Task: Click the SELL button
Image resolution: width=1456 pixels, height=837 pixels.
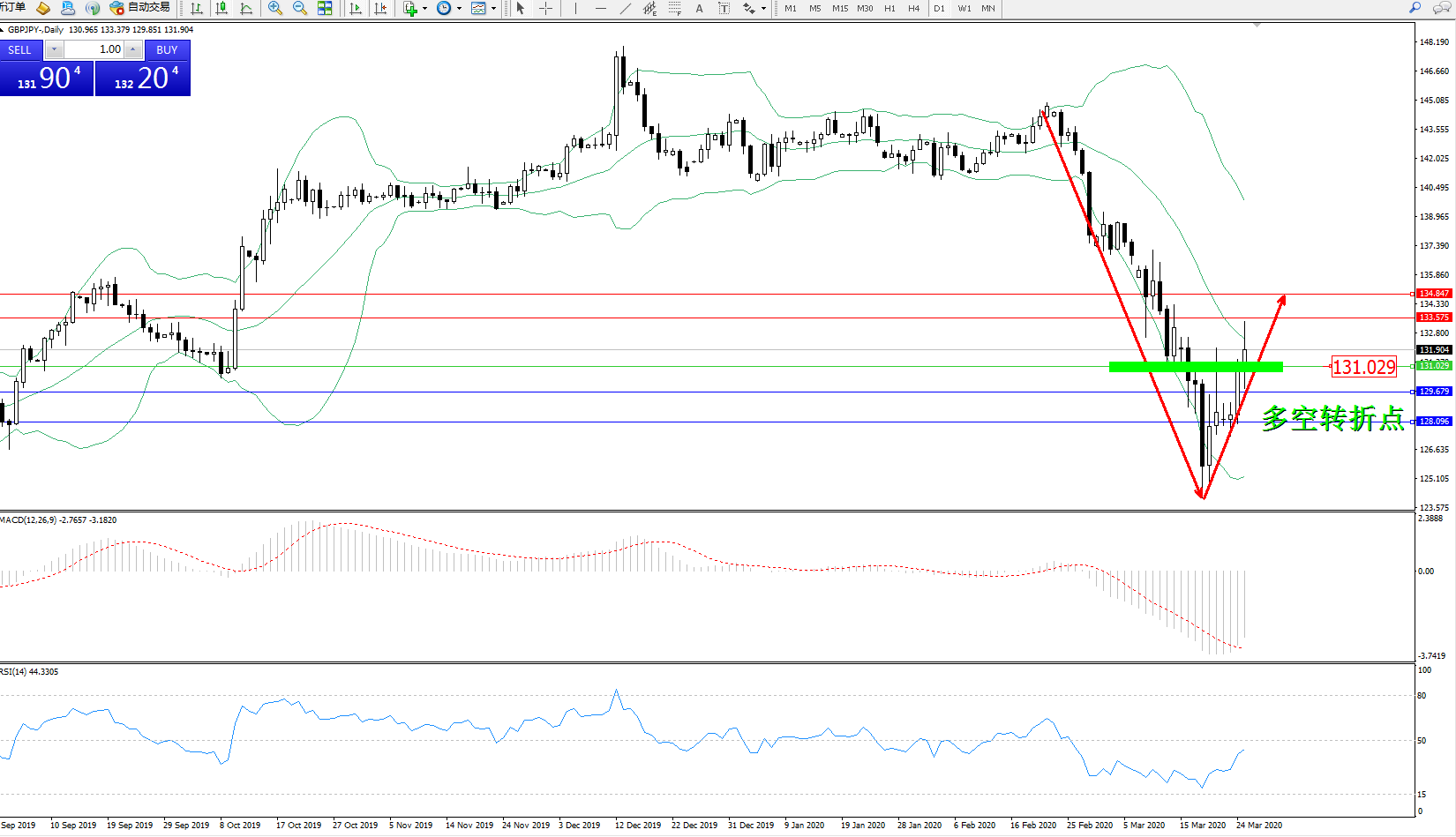Action: 20,50
